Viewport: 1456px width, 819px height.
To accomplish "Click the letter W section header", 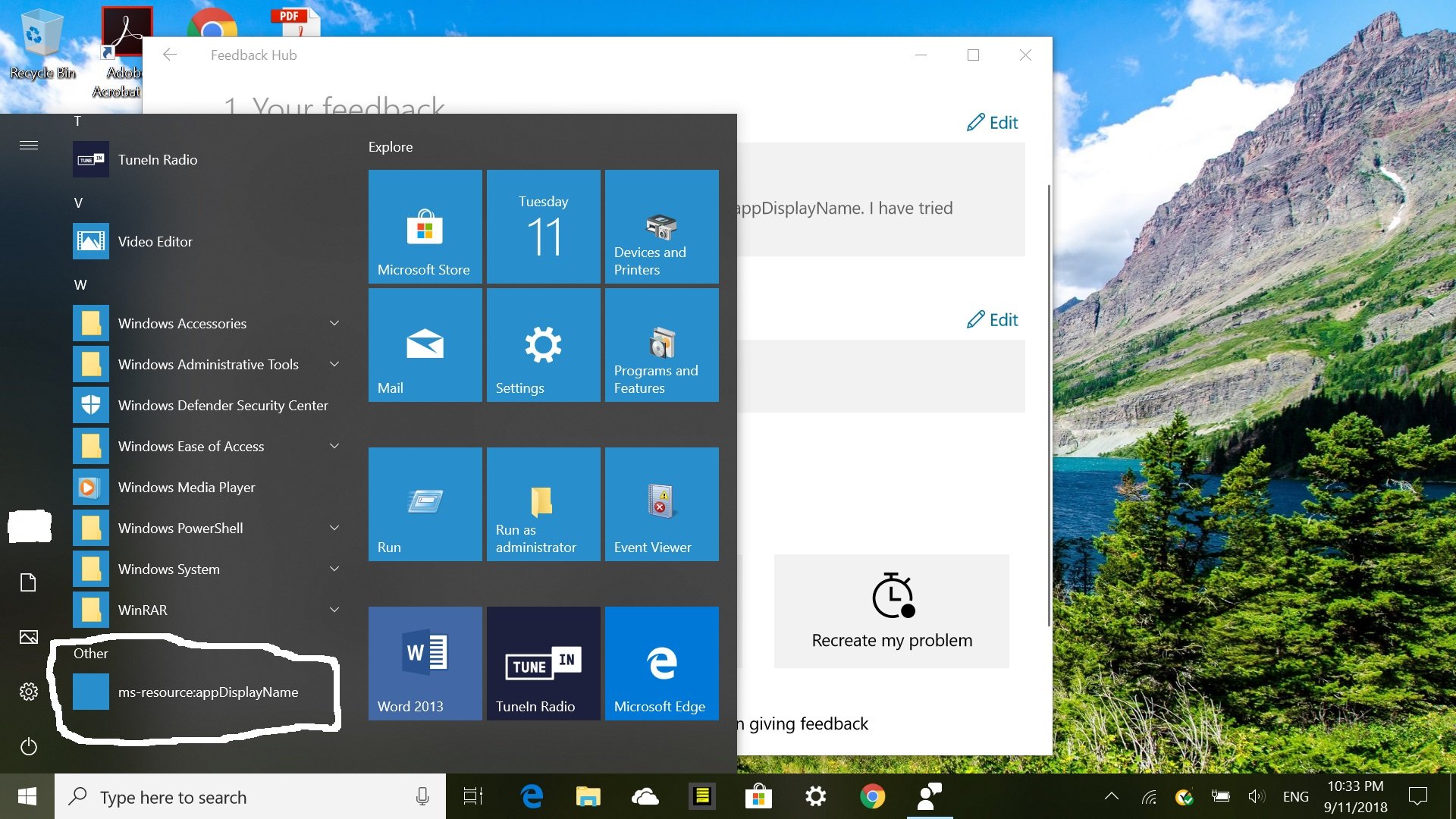I will pyautogui.click(x=80, y=284).
